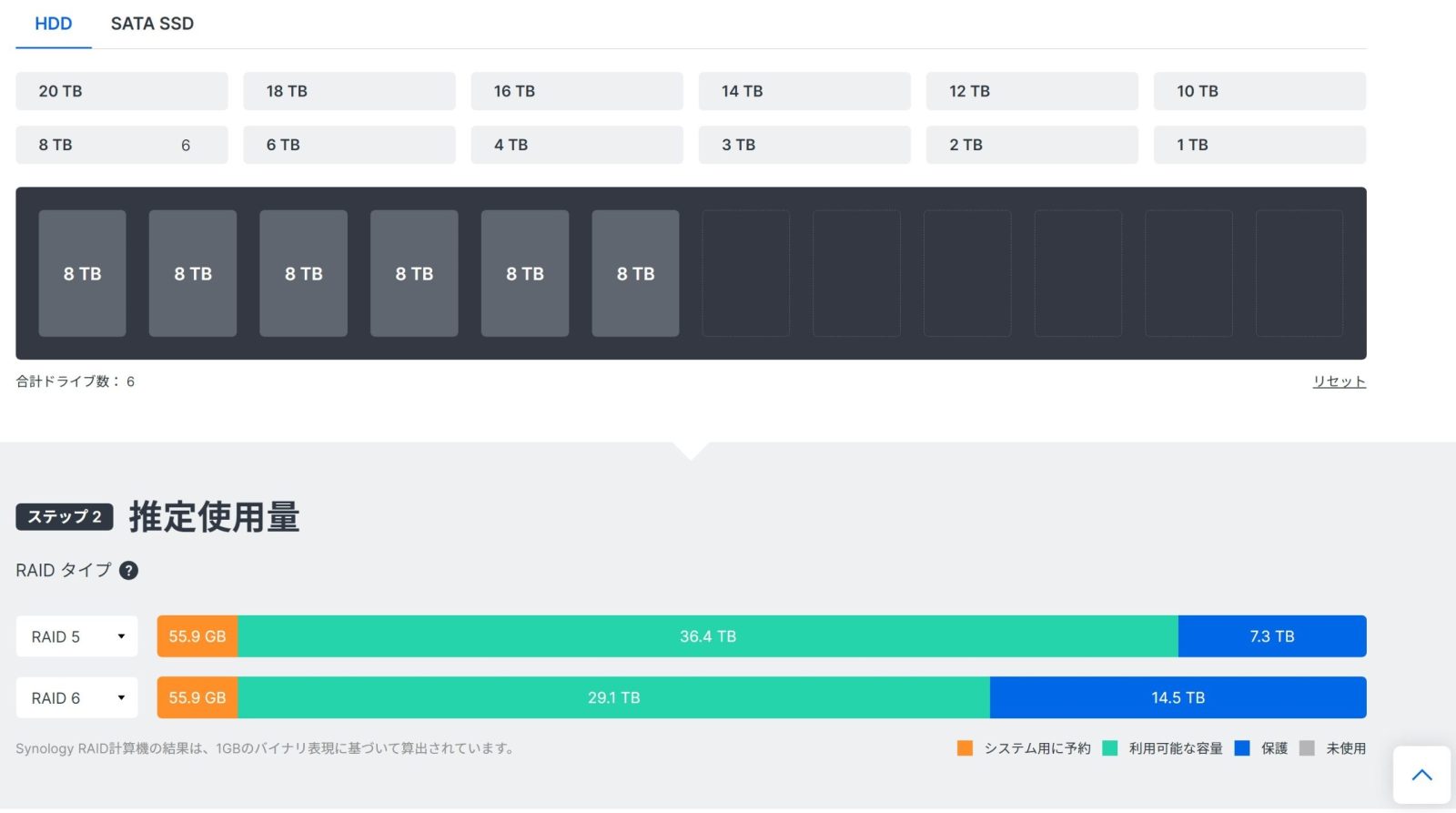Click RAID 5 available capacity 36.4 TB bar
The width and height of the screenshot is (1456, 813).
(707, 636)
